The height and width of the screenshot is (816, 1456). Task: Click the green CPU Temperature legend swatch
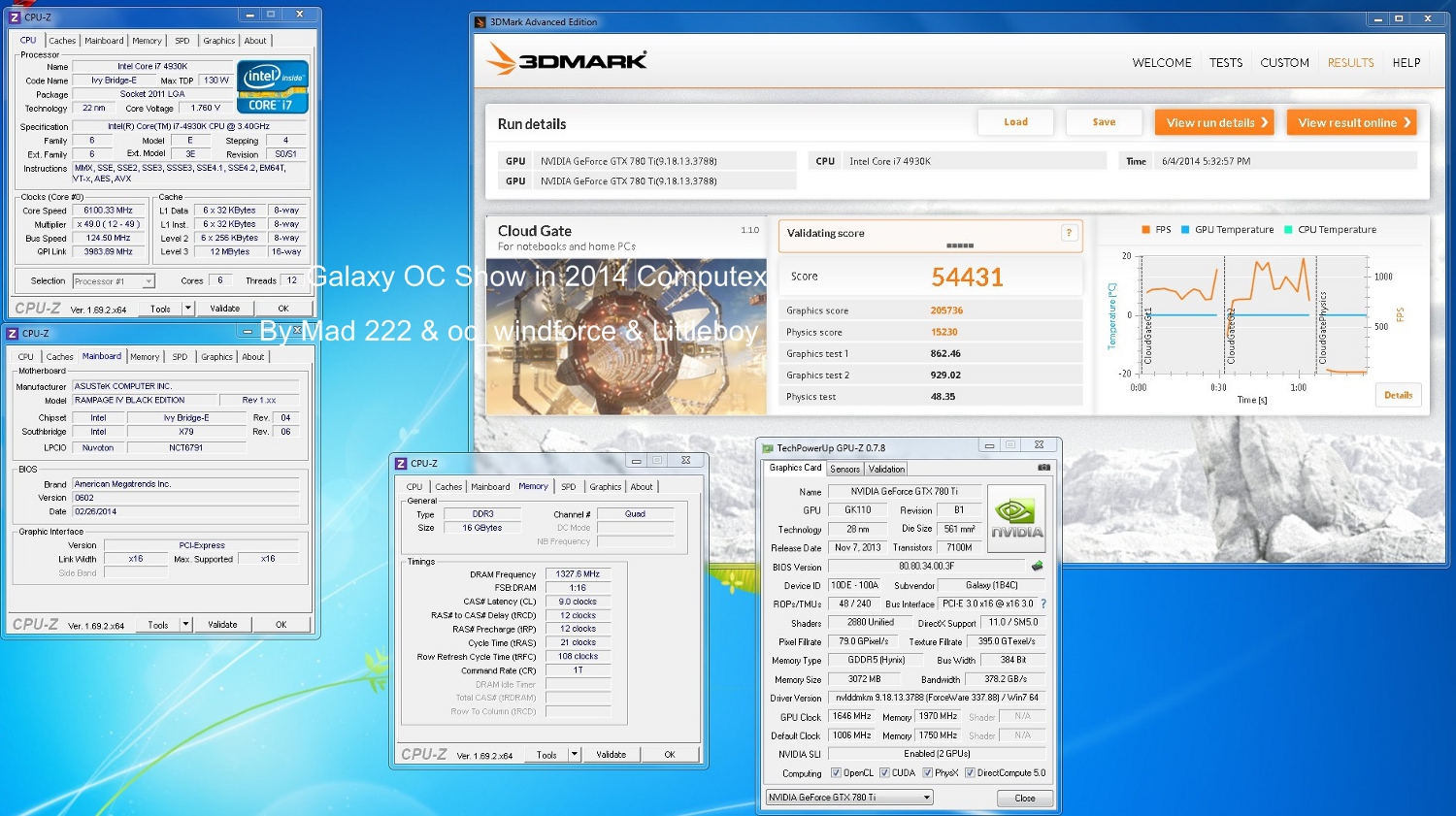[1288, 230]
